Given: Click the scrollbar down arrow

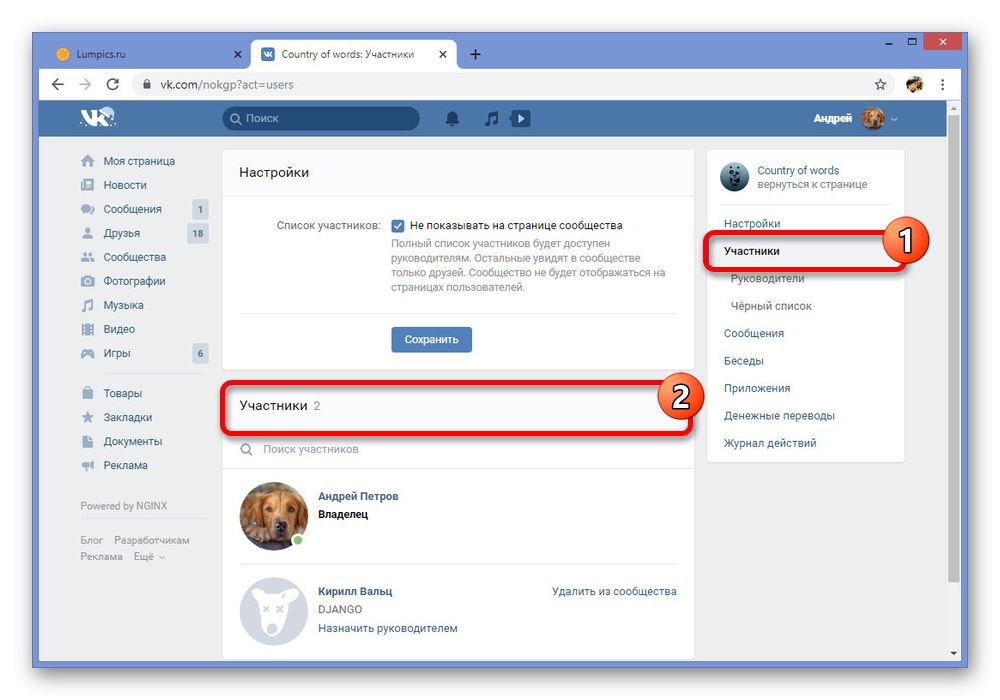Looking at the screenshot, I should click(953, 653).
